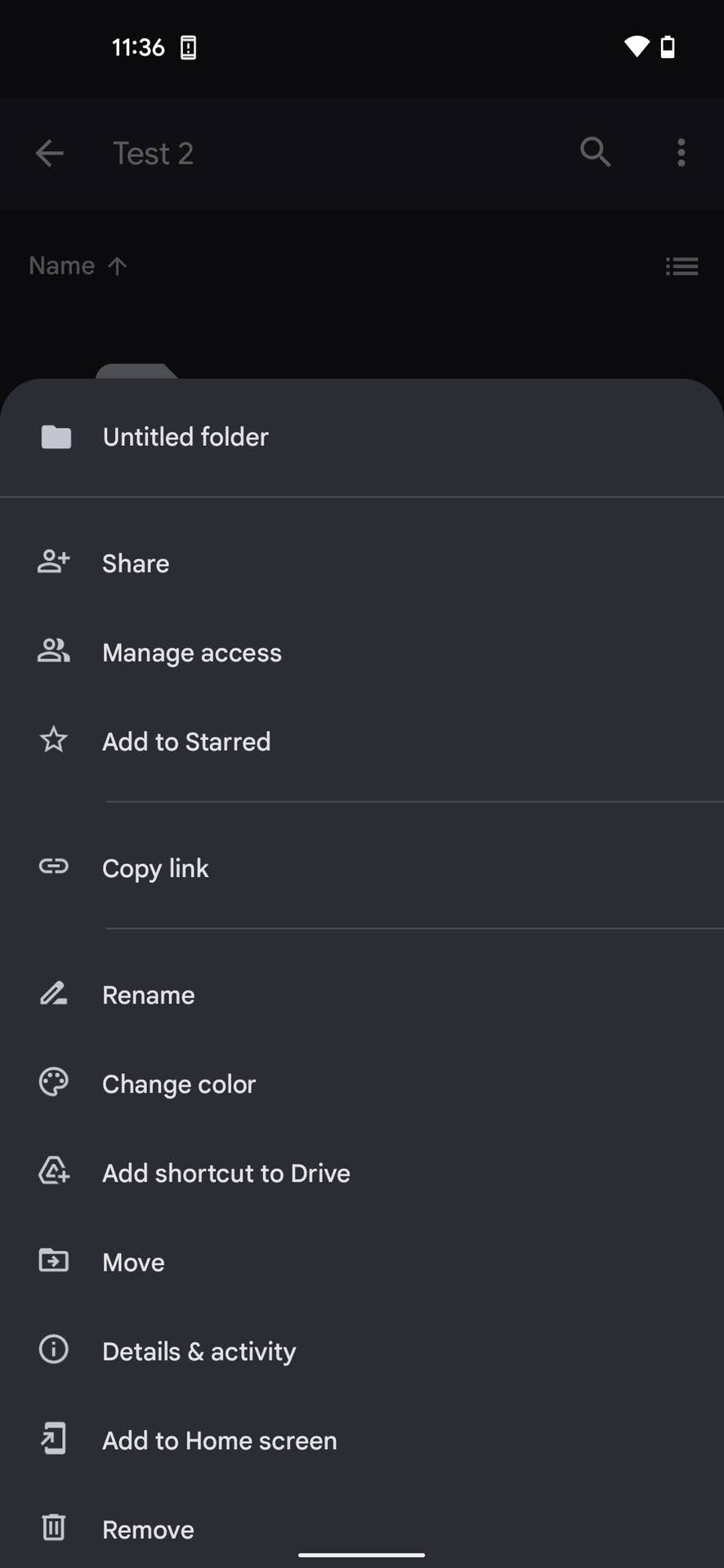Screen dimensions: 724x1568
Task: Open search with the magnifier icon
Action: click(595, 152)
